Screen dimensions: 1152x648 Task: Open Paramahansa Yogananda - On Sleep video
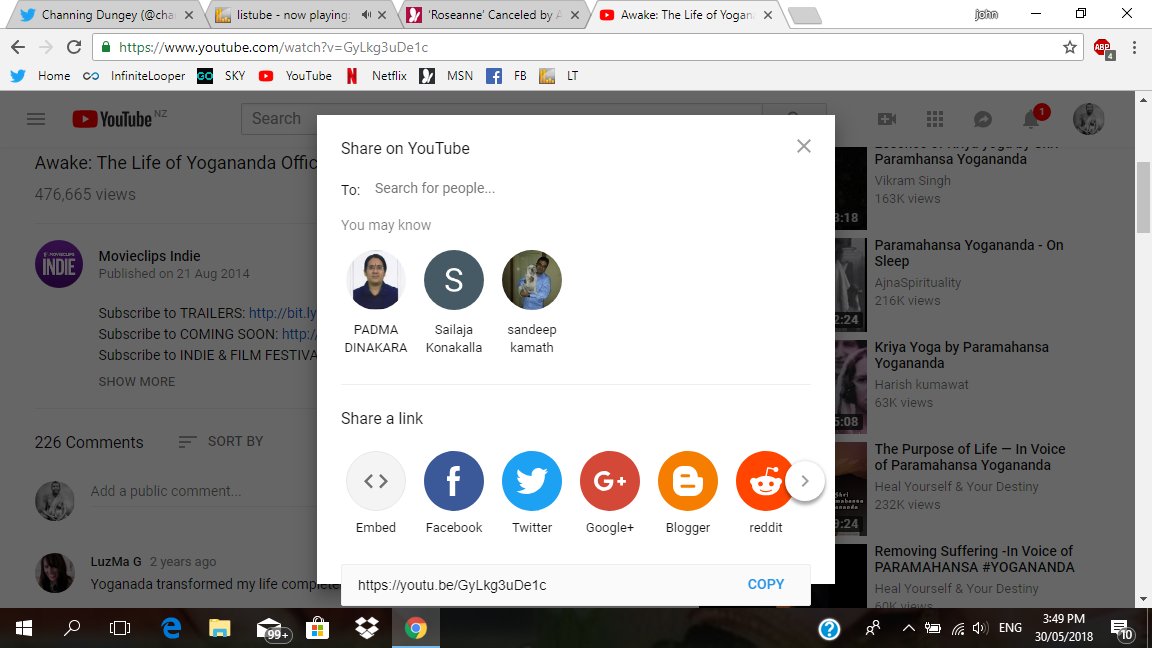tap(968, 253)
